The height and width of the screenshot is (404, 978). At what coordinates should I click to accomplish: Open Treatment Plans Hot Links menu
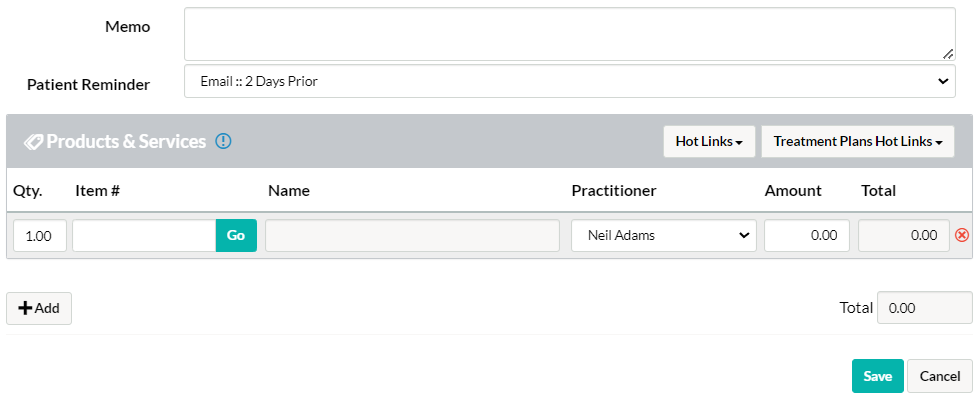(858, 142)
